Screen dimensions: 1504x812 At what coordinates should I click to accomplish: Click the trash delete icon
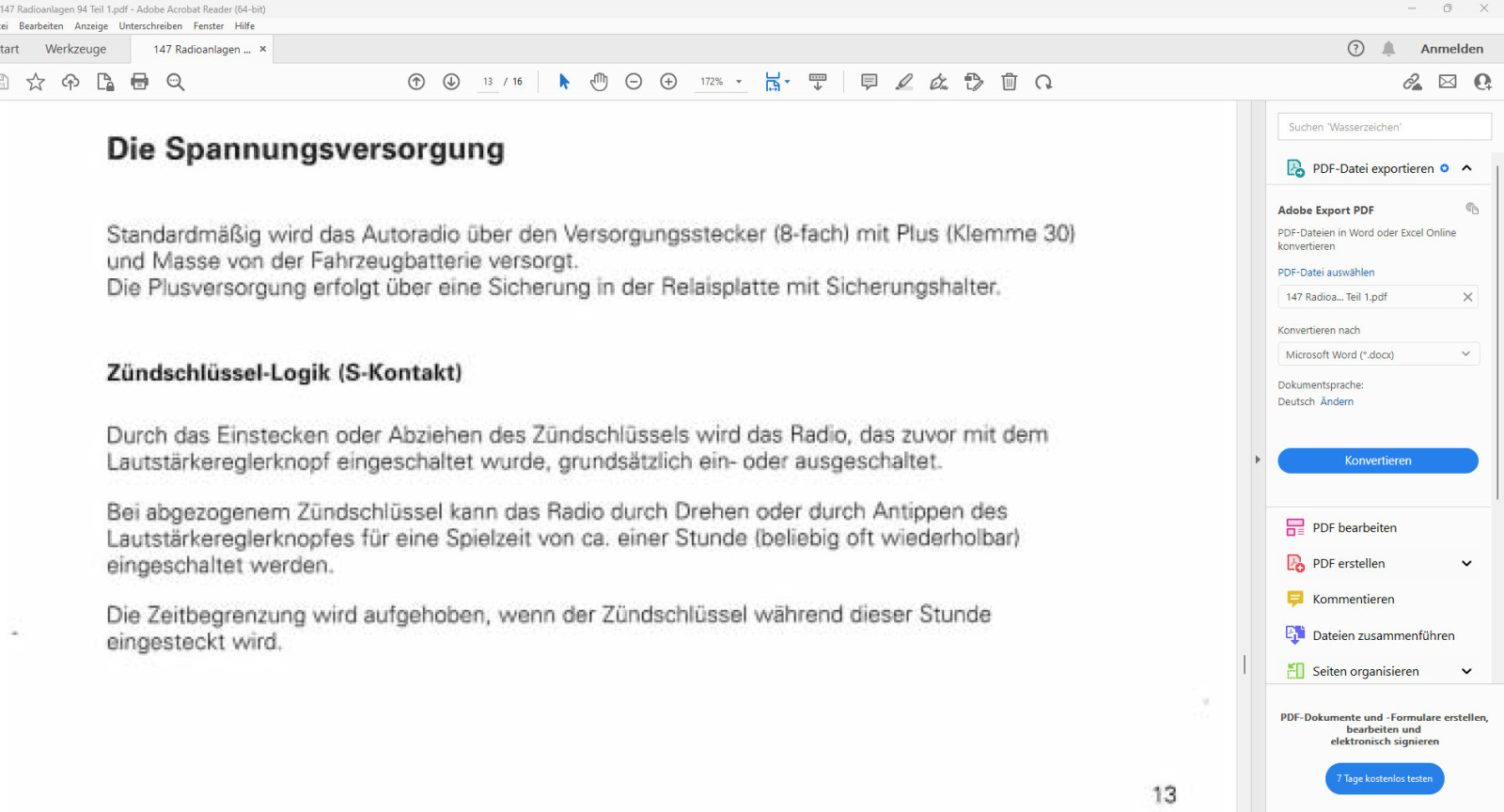click(1009, 82)
